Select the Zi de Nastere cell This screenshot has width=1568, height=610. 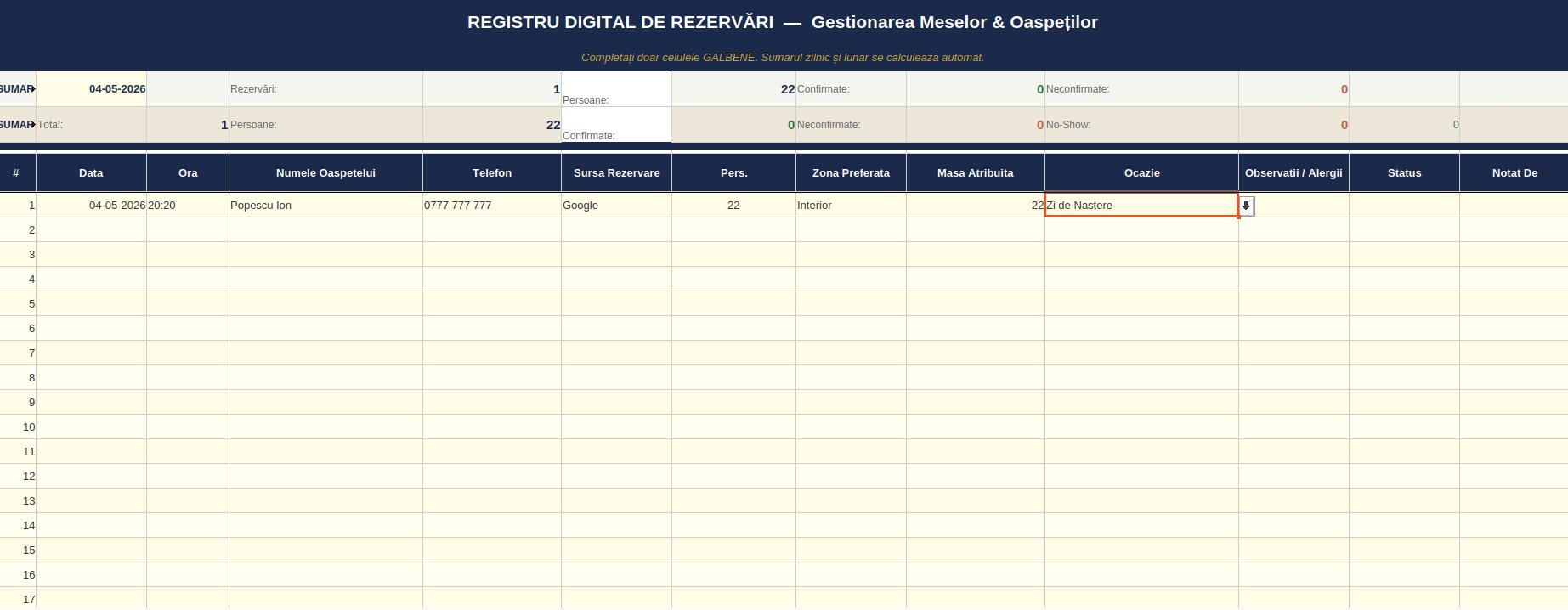(1141, 205)
